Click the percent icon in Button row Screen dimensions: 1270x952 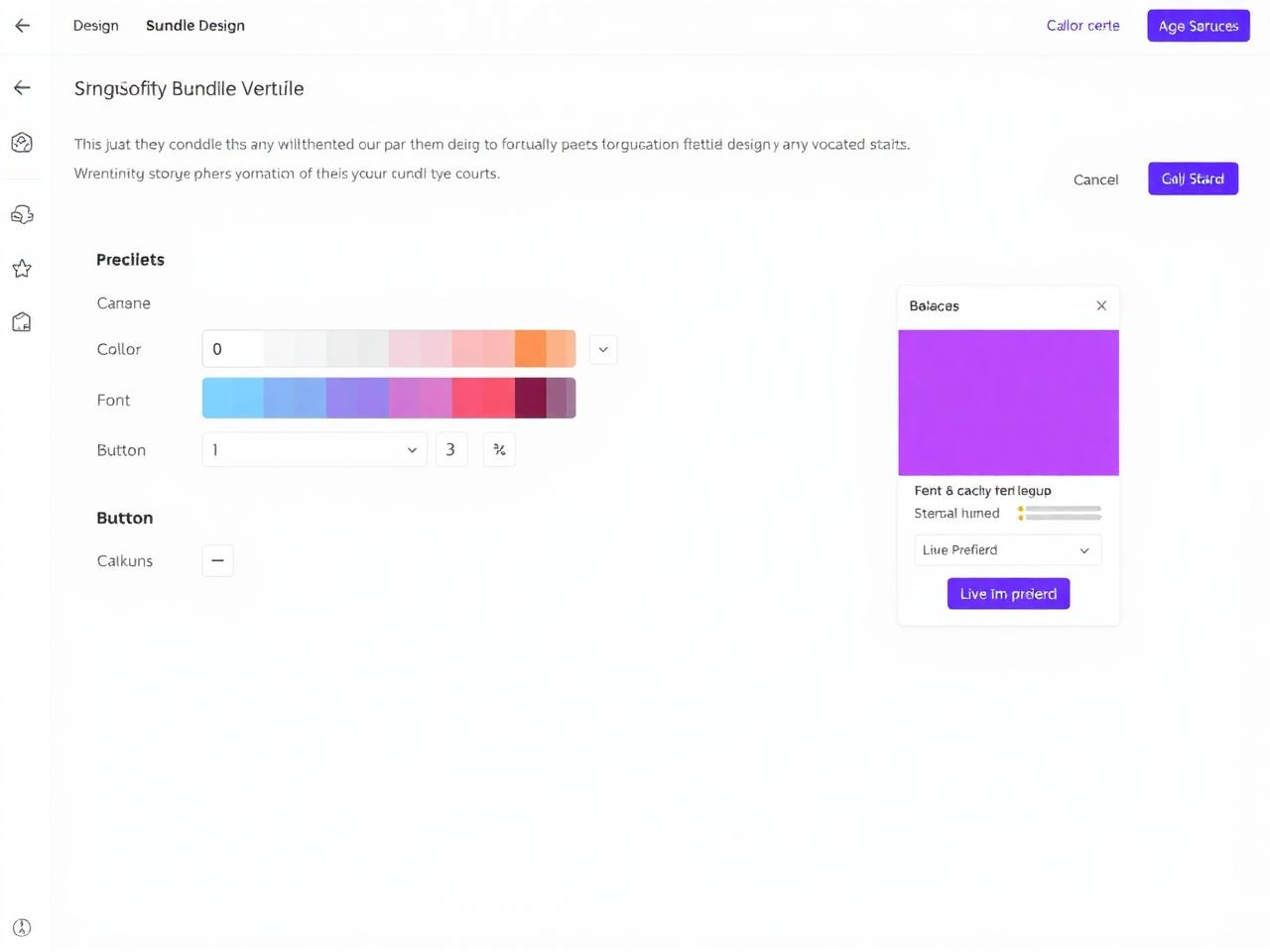499,450
